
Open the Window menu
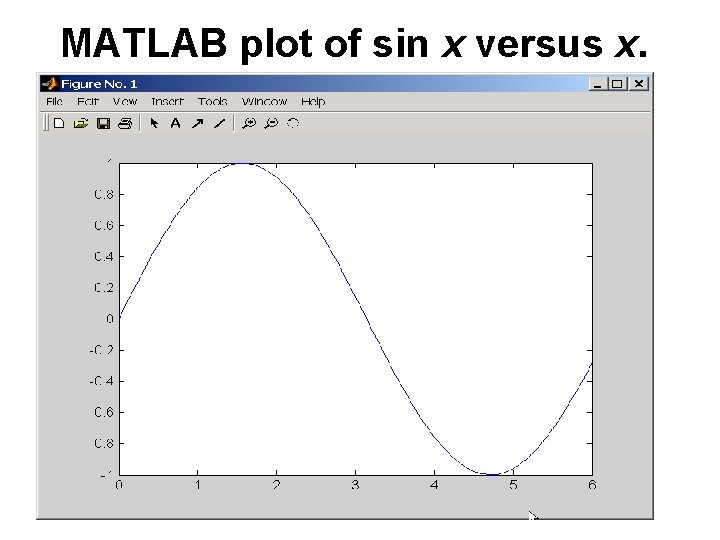click(x=264, y=101)
